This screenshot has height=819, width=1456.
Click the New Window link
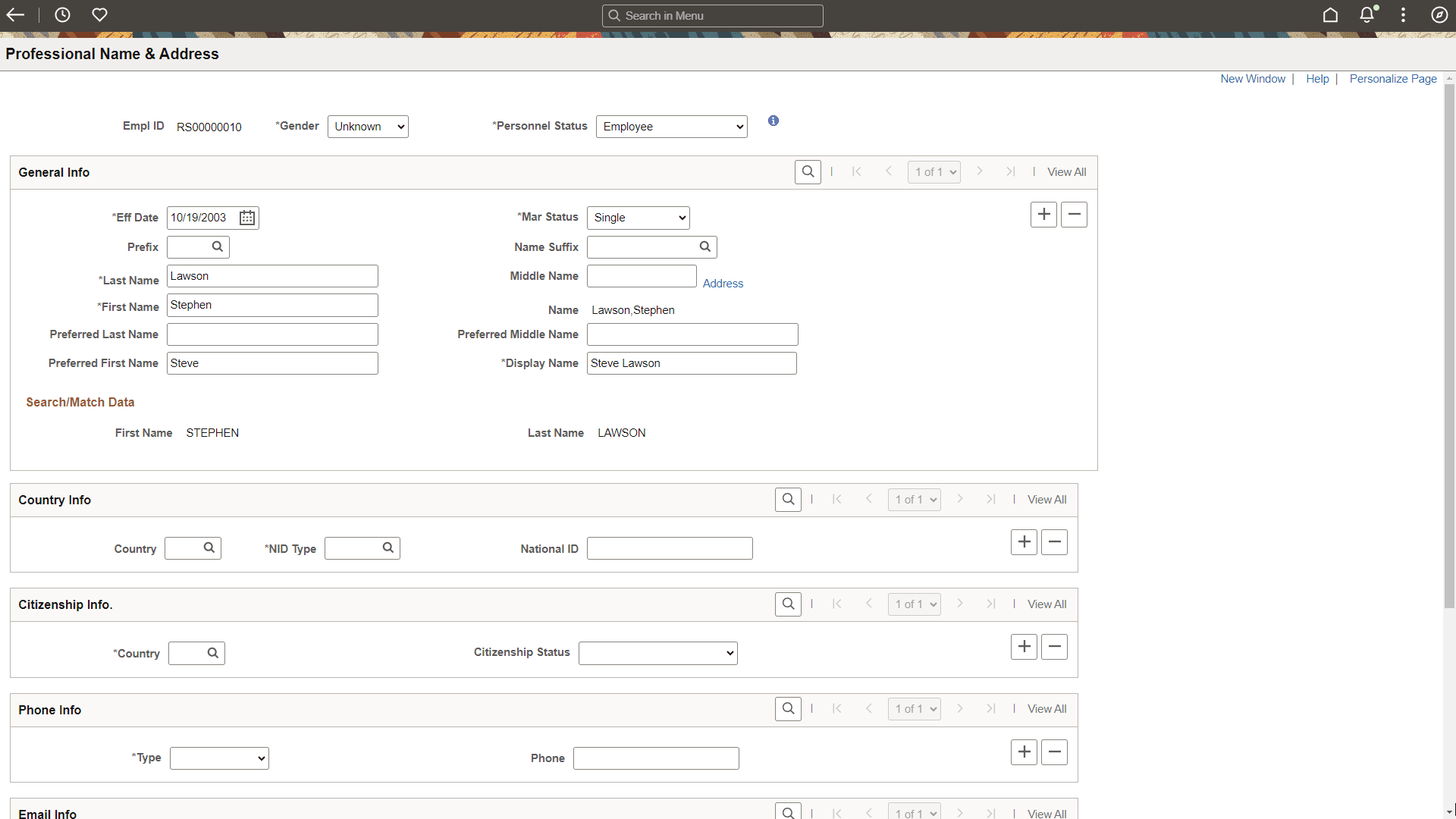click(1252, 78)
